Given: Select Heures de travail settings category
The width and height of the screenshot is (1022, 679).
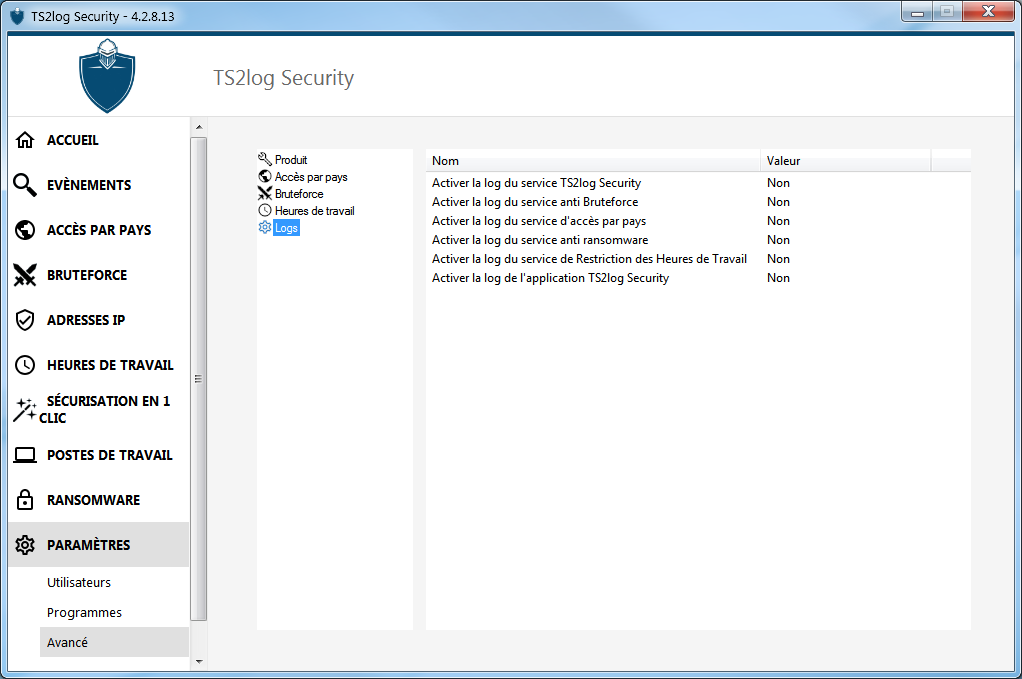Looking at the screenshot, I should pyautogui.click(x=314, y=210).
